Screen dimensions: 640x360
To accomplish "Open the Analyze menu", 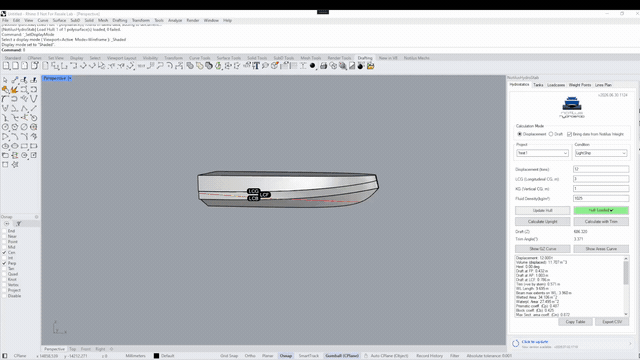I will point(175,20).
